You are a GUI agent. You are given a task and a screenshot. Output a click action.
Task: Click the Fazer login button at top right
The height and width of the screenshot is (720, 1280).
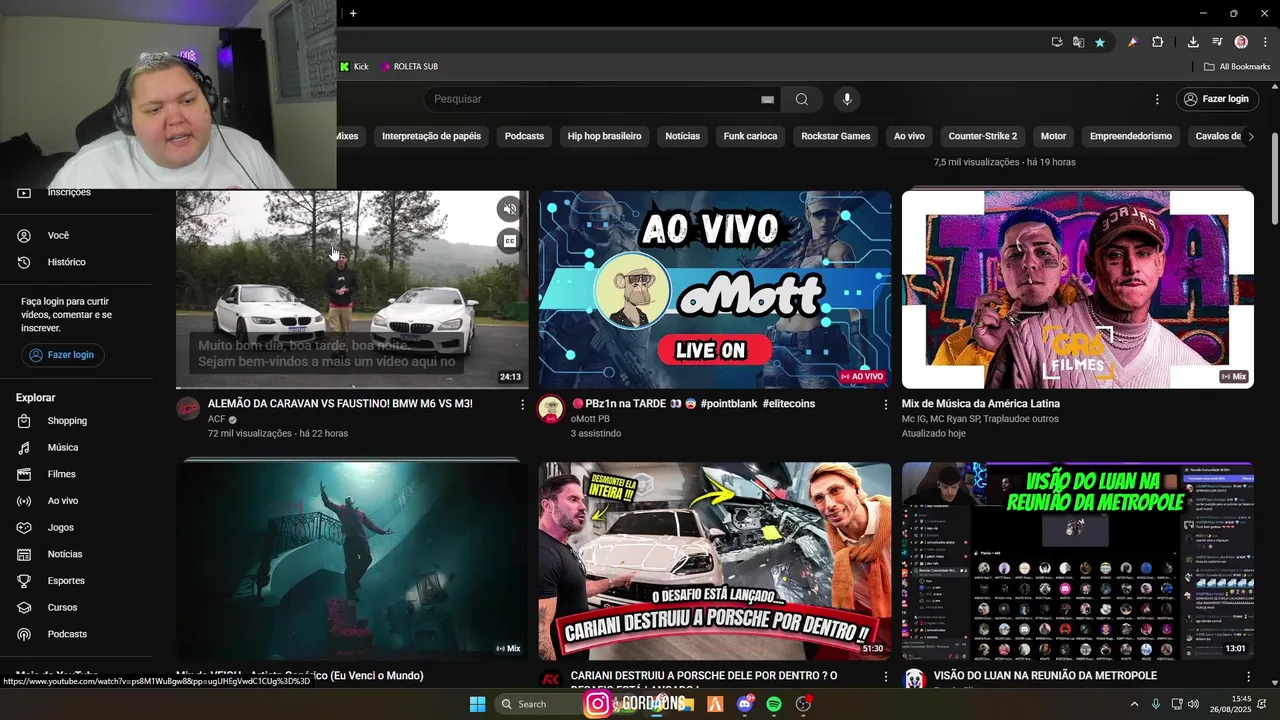[1215, 99]
